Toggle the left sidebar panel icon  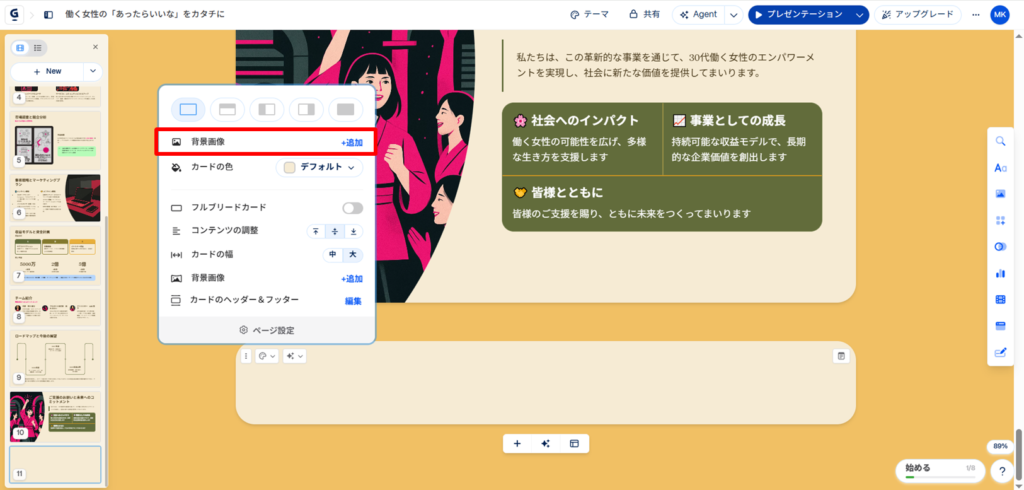(49, 15)
